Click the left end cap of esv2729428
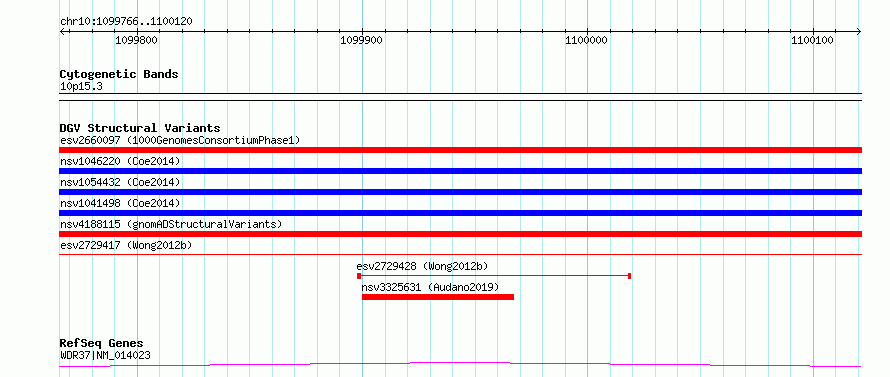The width and height of the screenshot is (890, 377). pos(359,276)
